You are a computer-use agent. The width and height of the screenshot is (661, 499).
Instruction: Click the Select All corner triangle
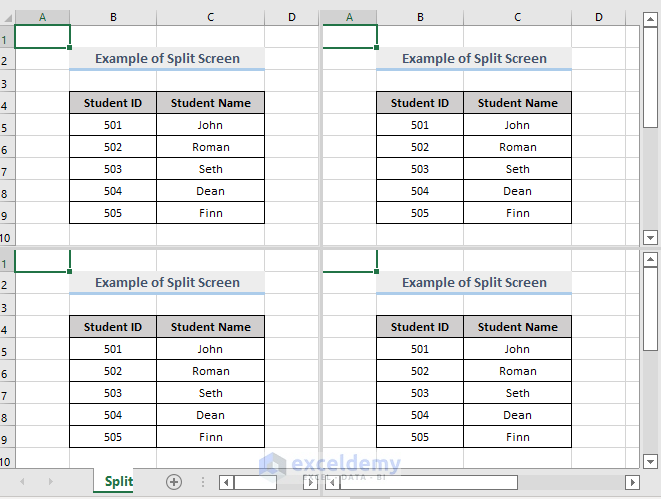[x=8, y=17]
